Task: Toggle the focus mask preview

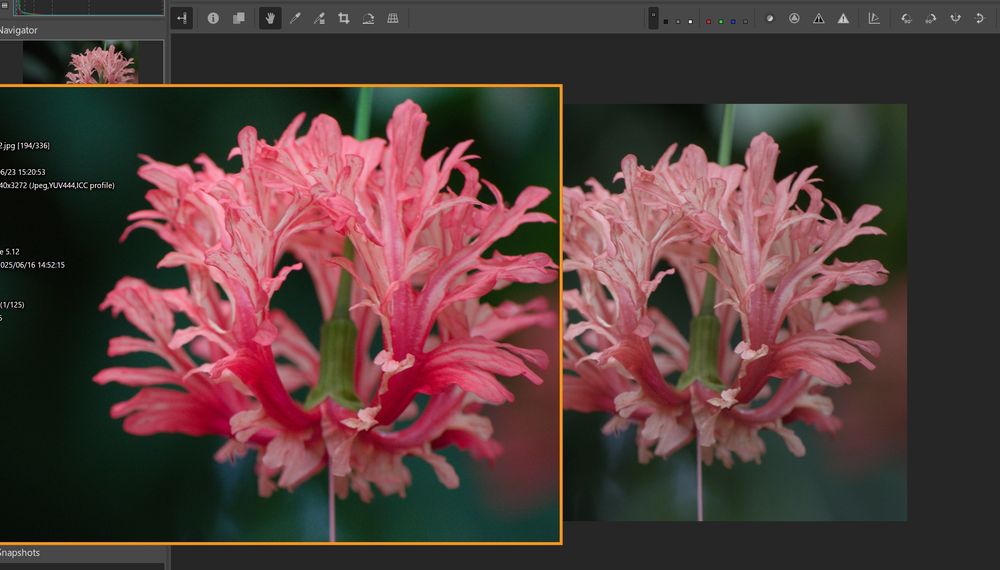Action: [x=770, y=18]
